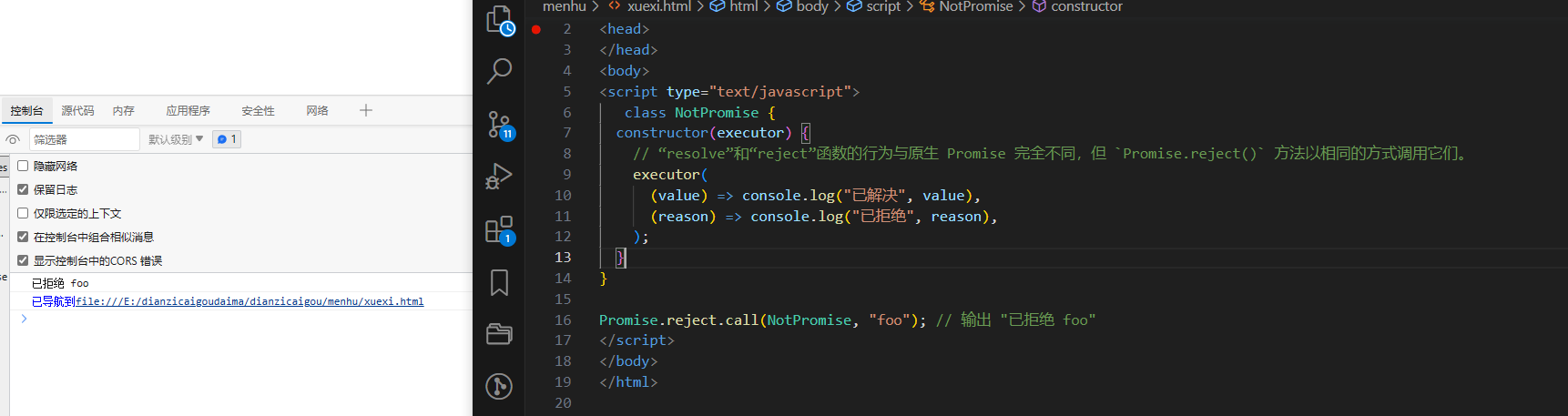This screenshot has width=1568, height=416.
Task: Select the body breadcrumb element
Action: [802, 6]
